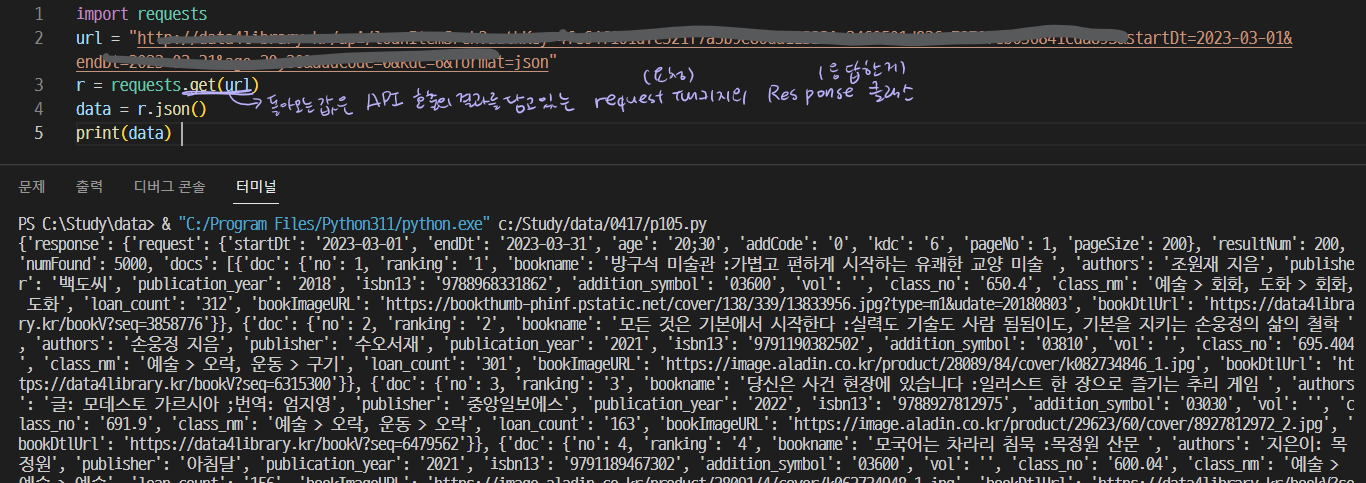Select line number 3 in the gutter
The height and width of the screenshot is (483, 1366).
click(38, 85)
